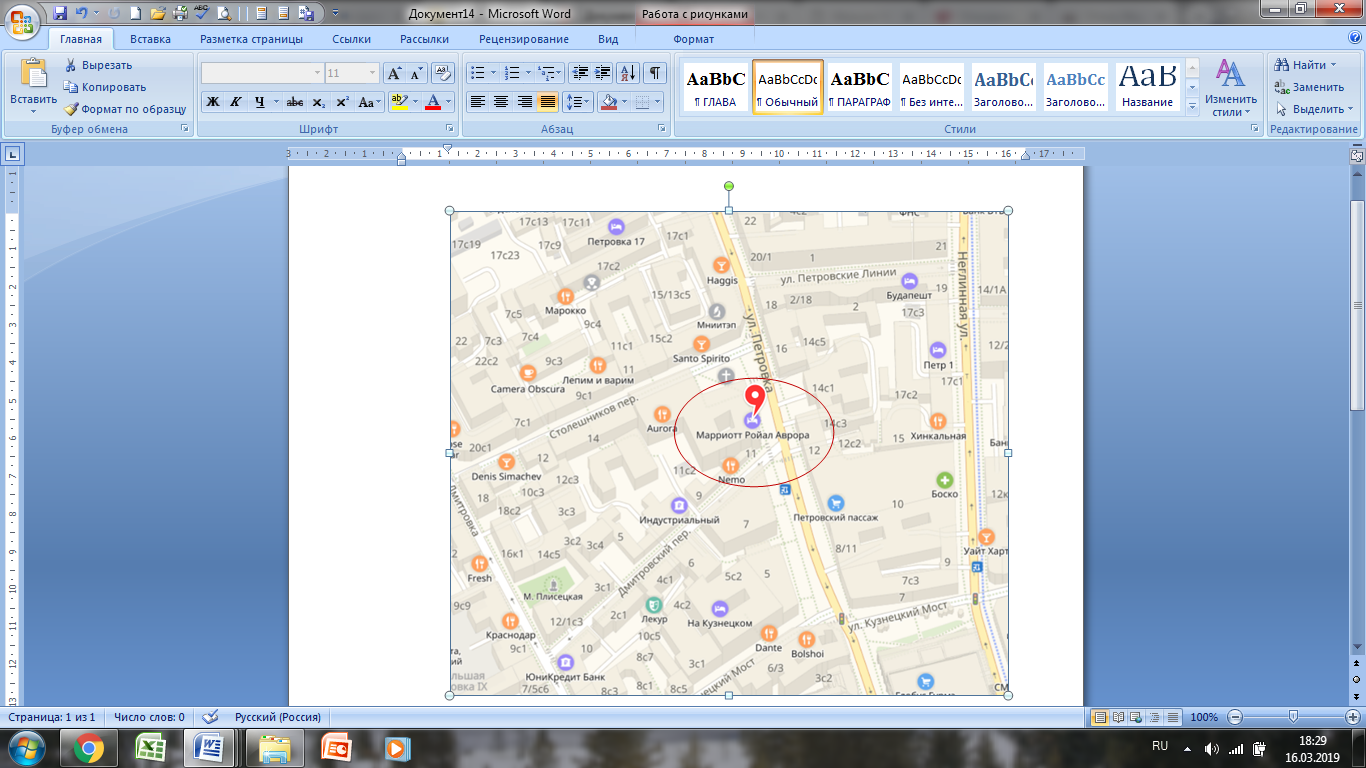The image size is (1366, 768).
Task: Toggle superscript x²
Action: click(x=342, y=102)
